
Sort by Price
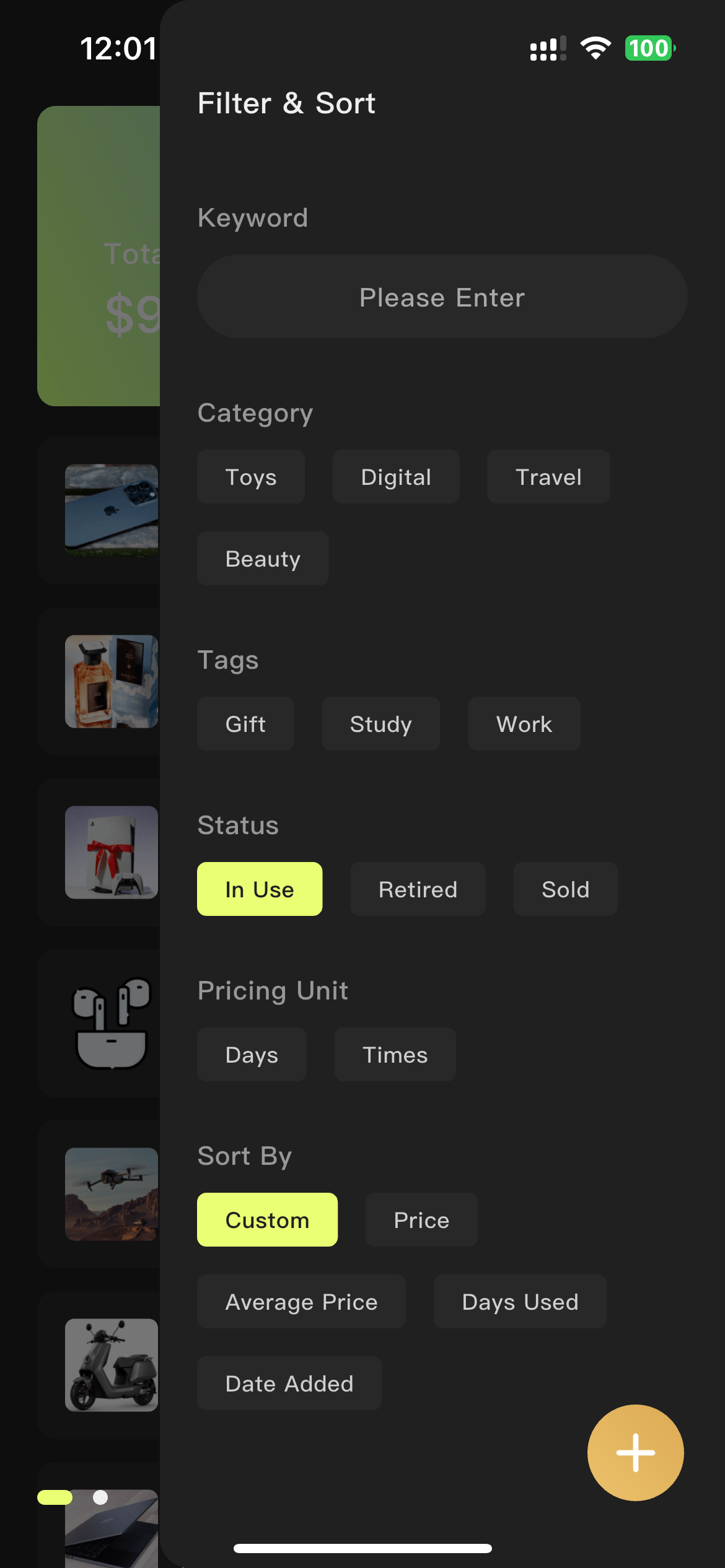421,1220
